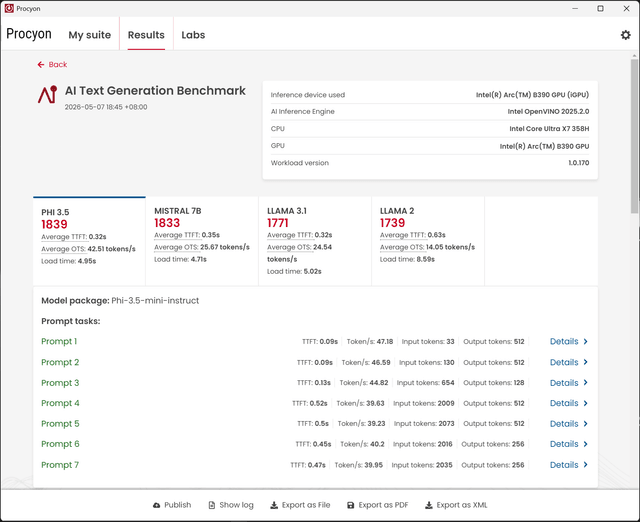Click Average OTS label under LLAMA 2
Screen dimensions: 640x522
403,247
